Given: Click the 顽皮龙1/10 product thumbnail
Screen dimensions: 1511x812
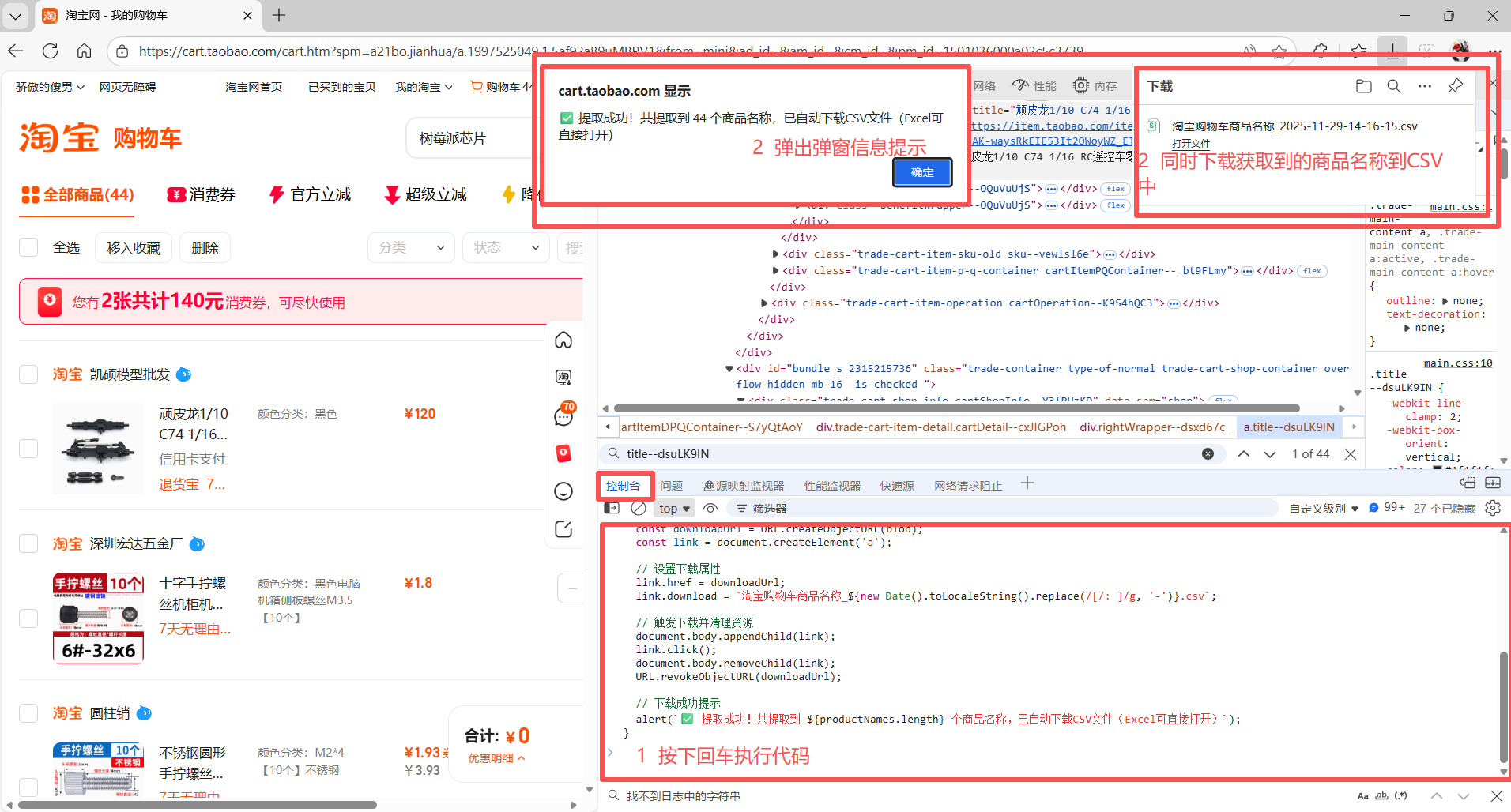Looking at the screenshot, I should 98,449.
